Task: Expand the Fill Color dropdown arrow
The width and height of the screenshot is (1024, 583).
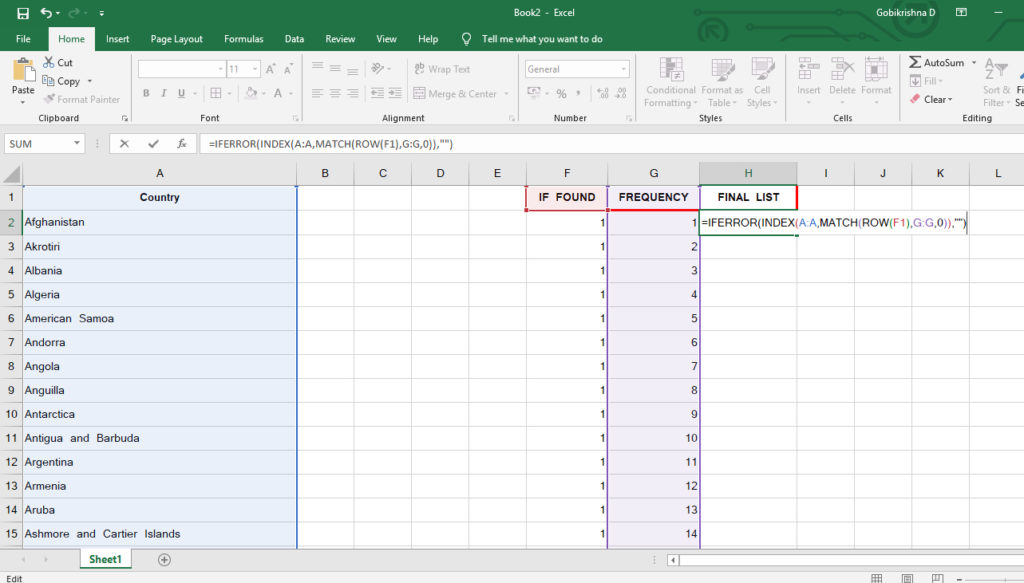Action: [262, 92]
